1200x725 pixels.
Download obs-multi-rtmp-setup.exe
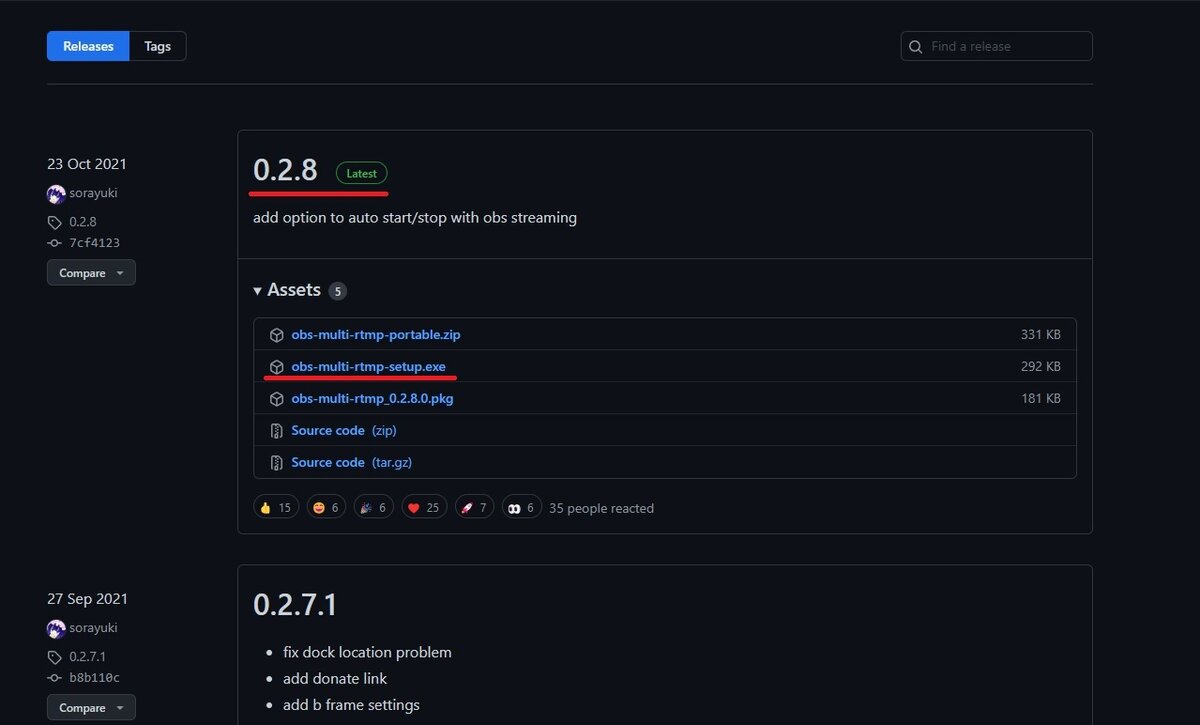tap(368, 367)
